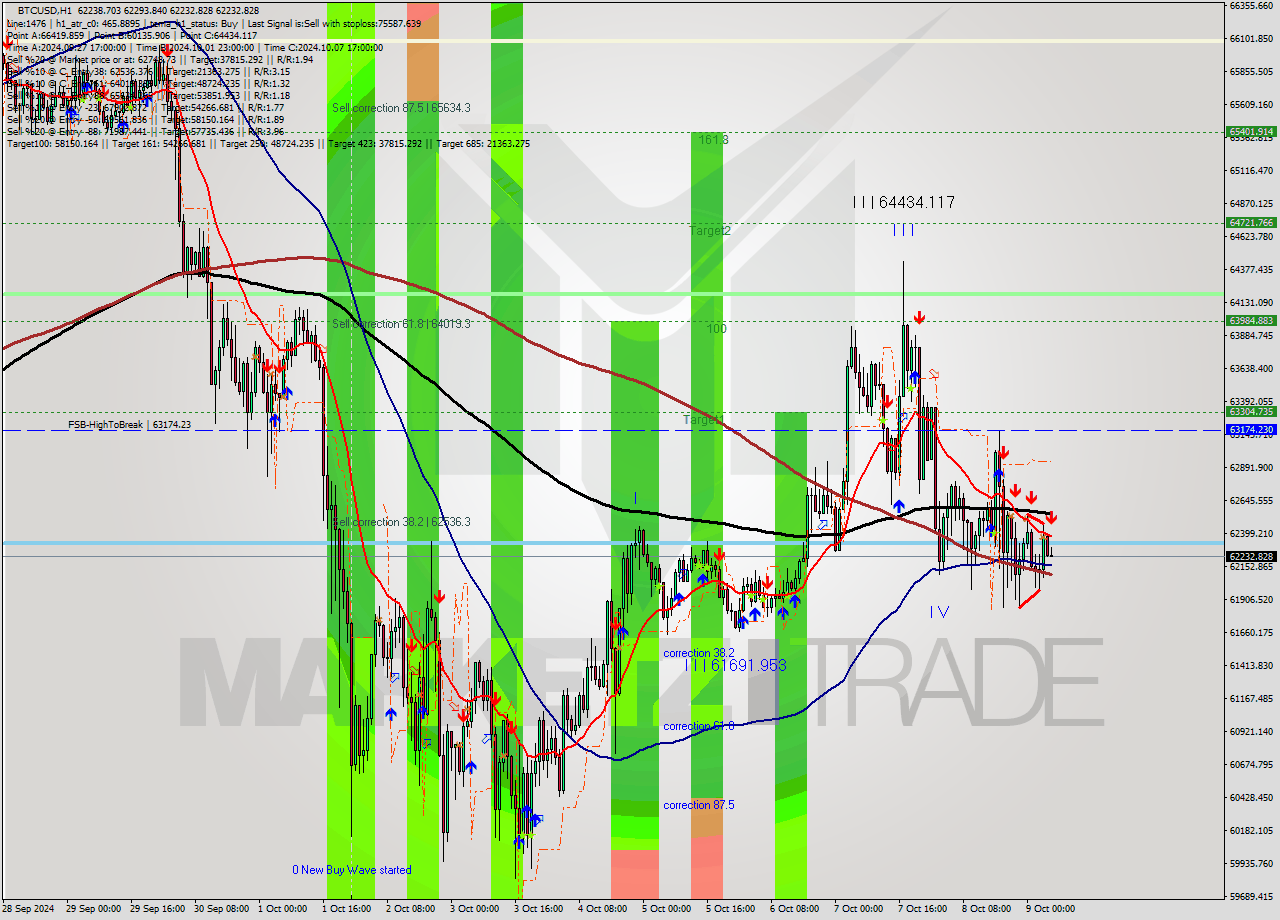Select the '0 New Buy Wave started' text

point(351,870)
